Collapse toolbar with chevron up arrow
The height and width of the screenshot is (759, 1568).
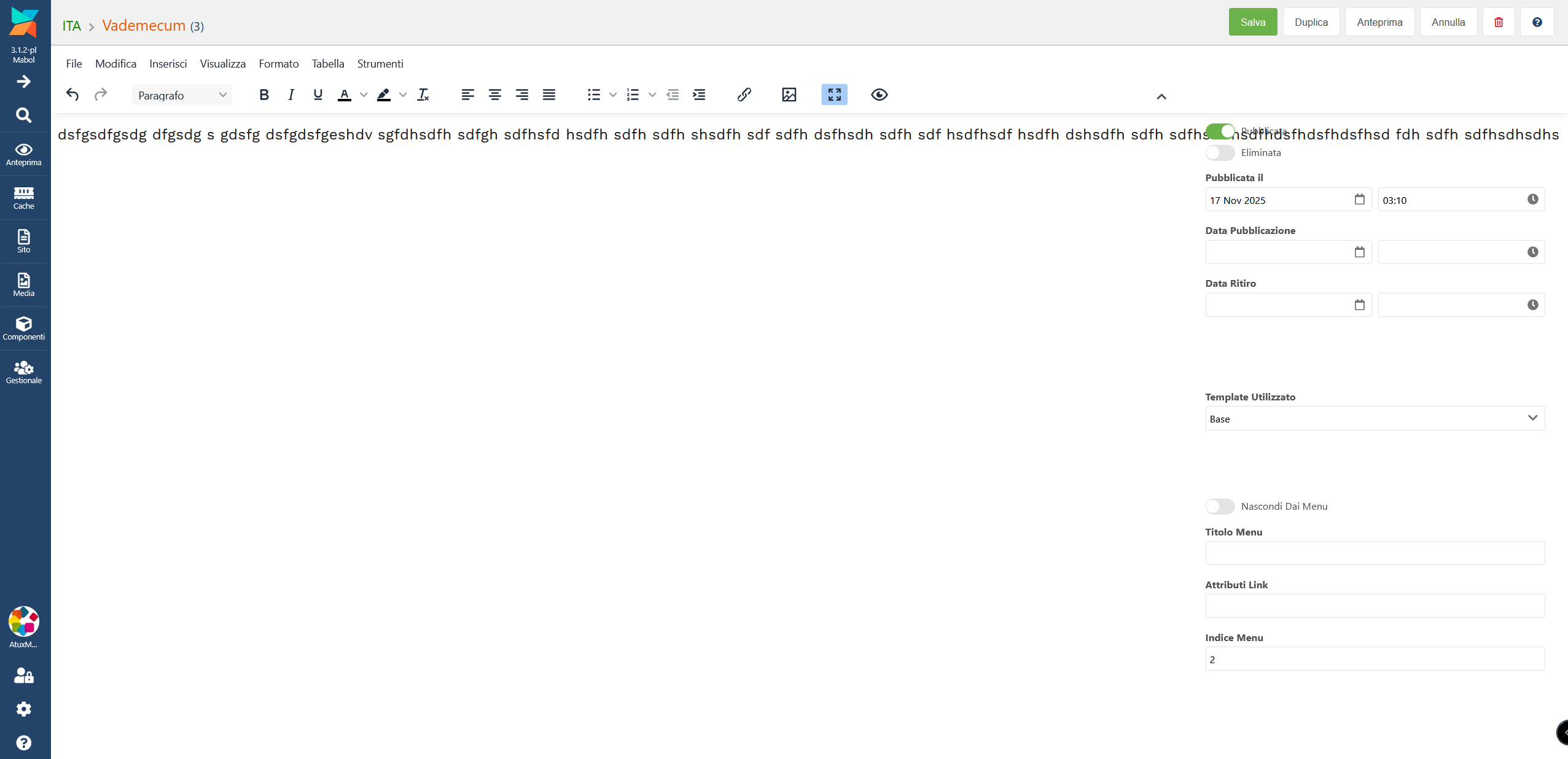[x=1161, y=96]
